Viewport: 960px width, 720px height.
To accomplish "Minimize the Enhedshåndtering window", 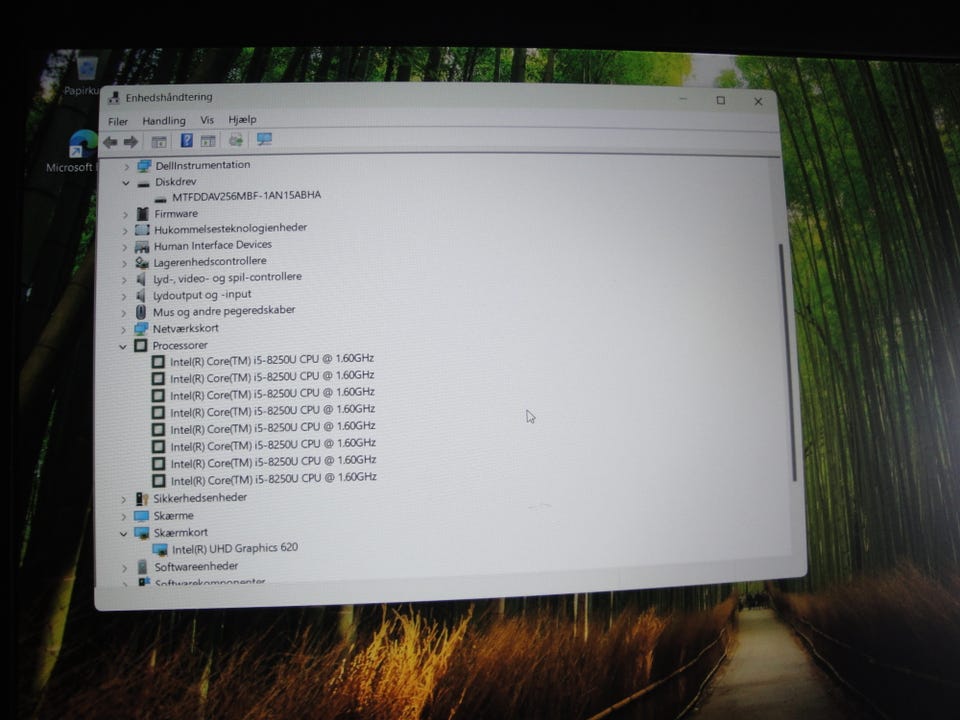I will 683,99.
